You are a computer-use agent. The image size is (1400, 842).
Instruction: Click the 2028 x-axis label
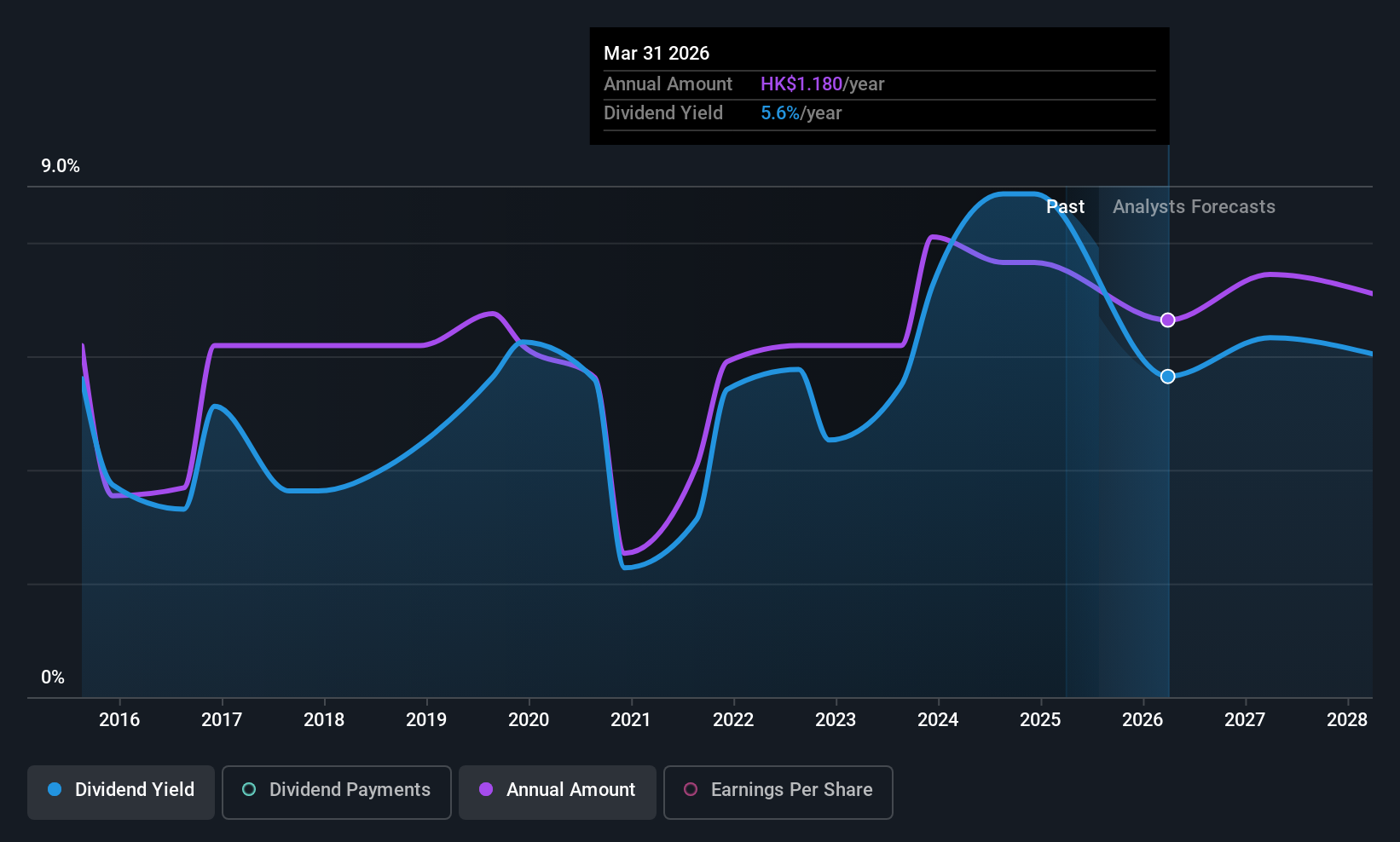pos(1347,719)
